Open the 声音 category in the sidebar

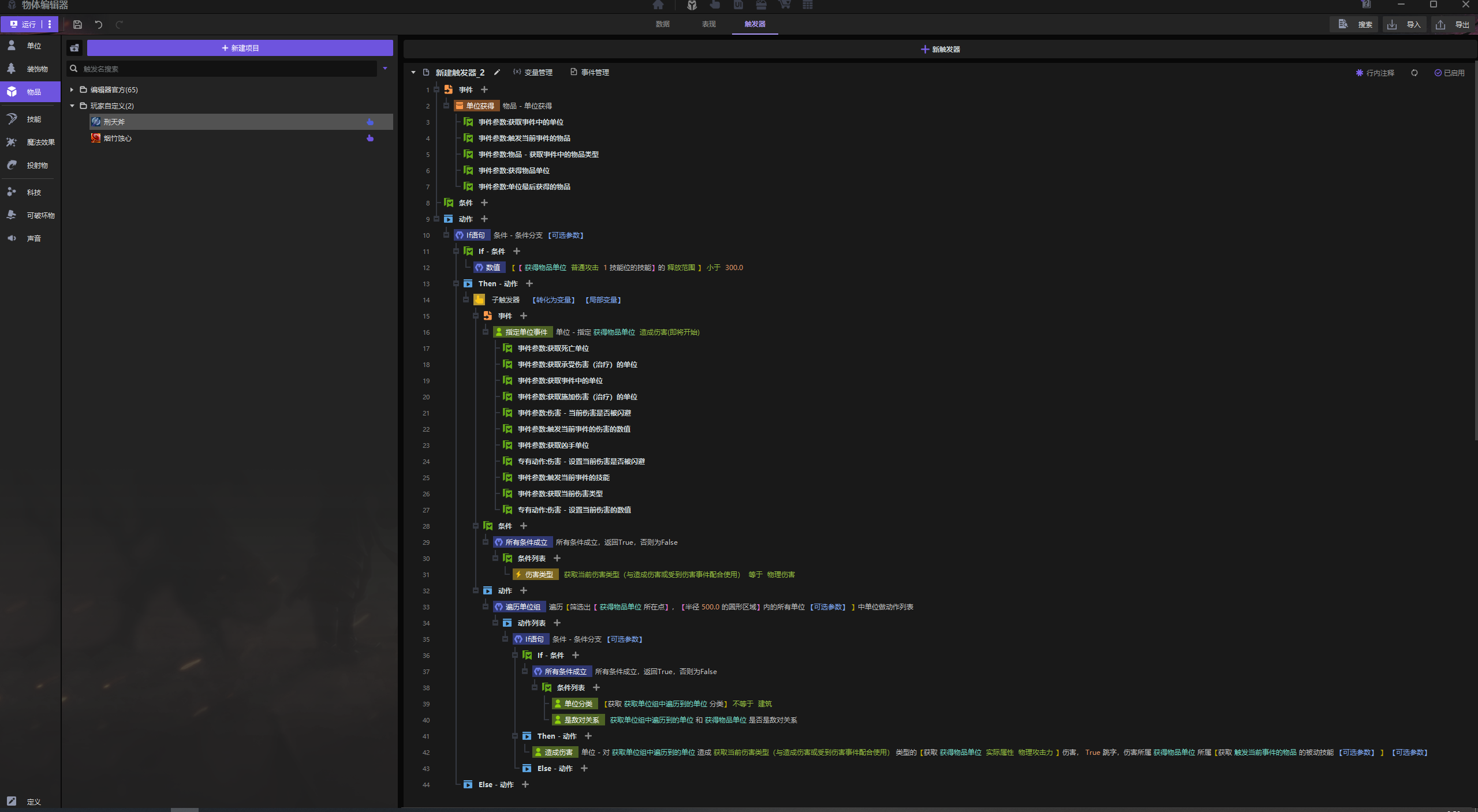tap(30, 238)
